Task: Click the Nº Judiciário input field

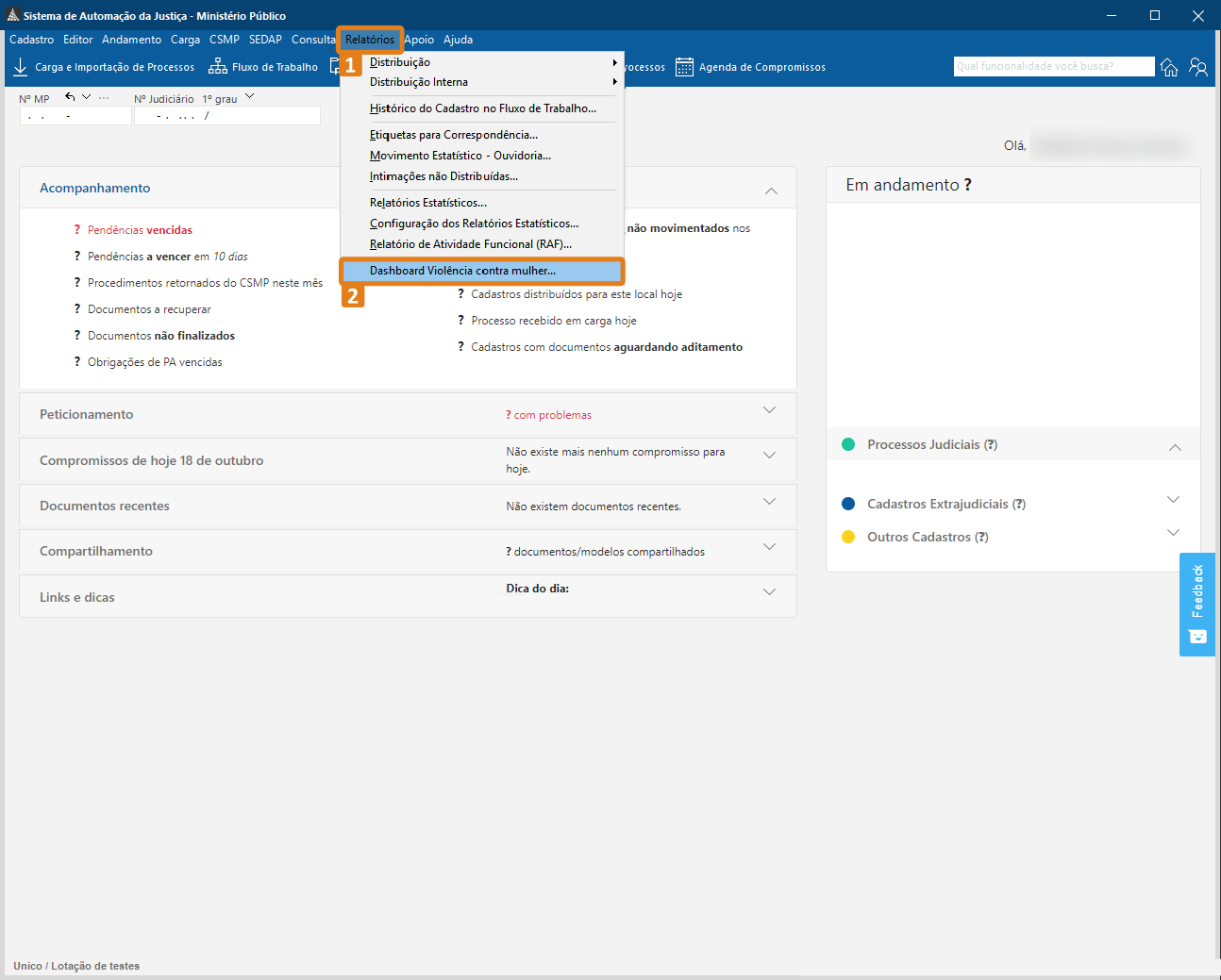Action: click(x=226, y=115)
